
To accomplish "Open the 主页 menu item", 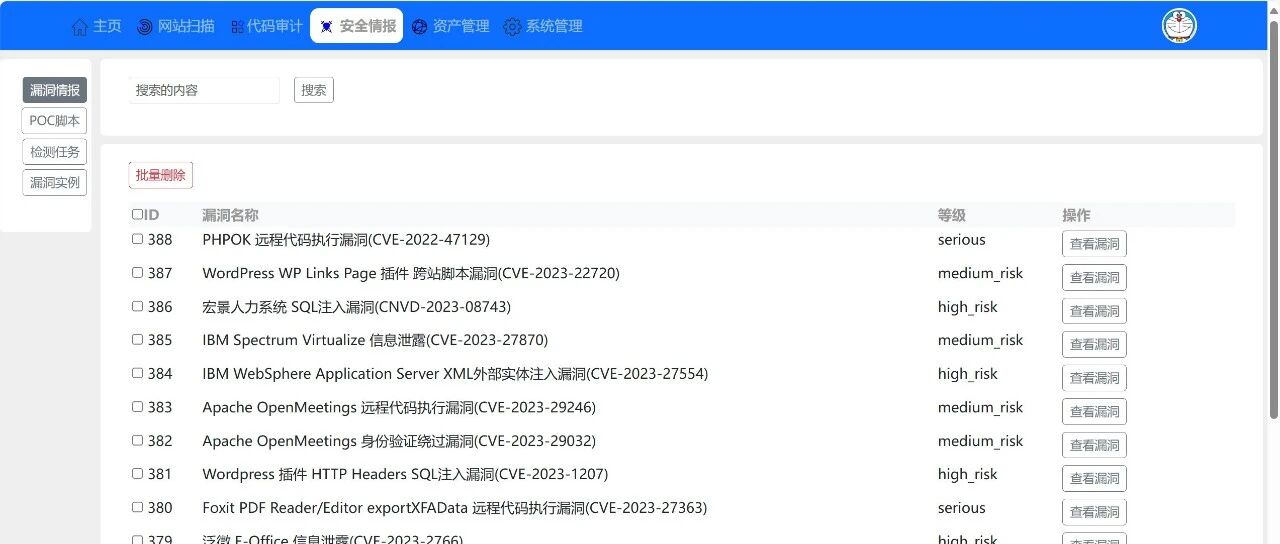I will coord(96,26).
